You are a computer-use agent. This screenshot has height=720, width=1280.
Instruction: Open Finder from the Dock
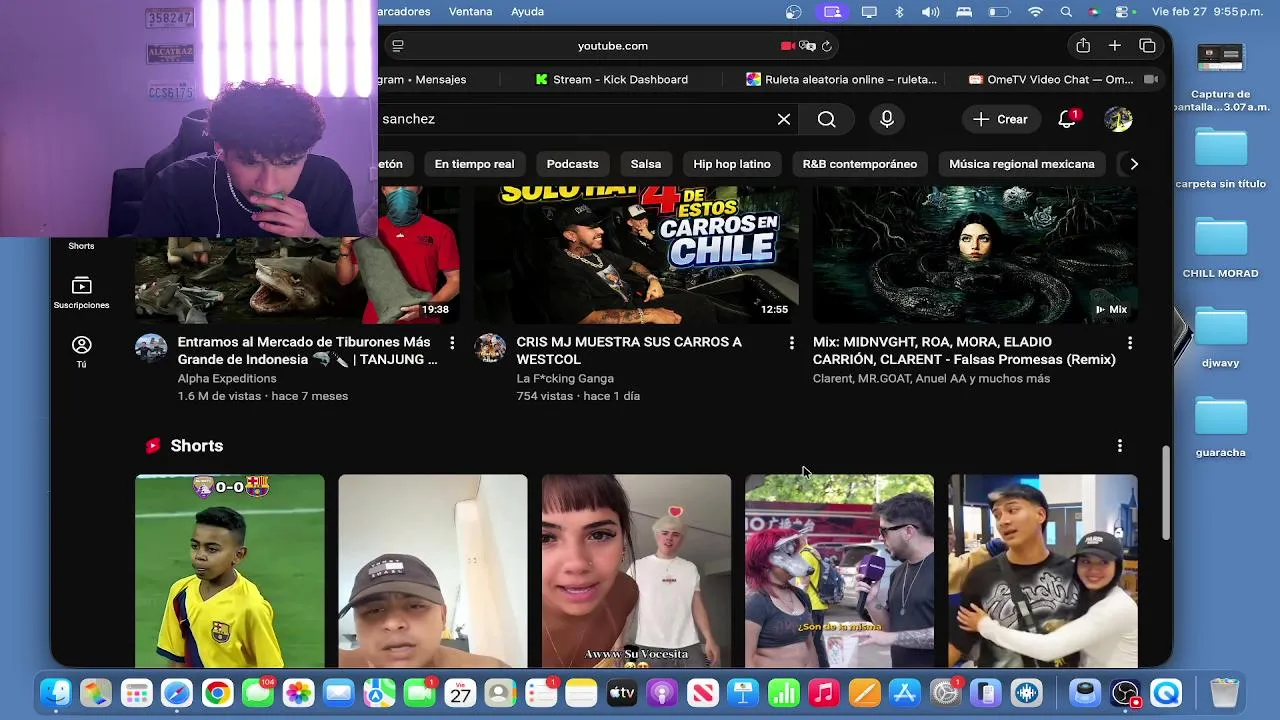coord(55,692)
